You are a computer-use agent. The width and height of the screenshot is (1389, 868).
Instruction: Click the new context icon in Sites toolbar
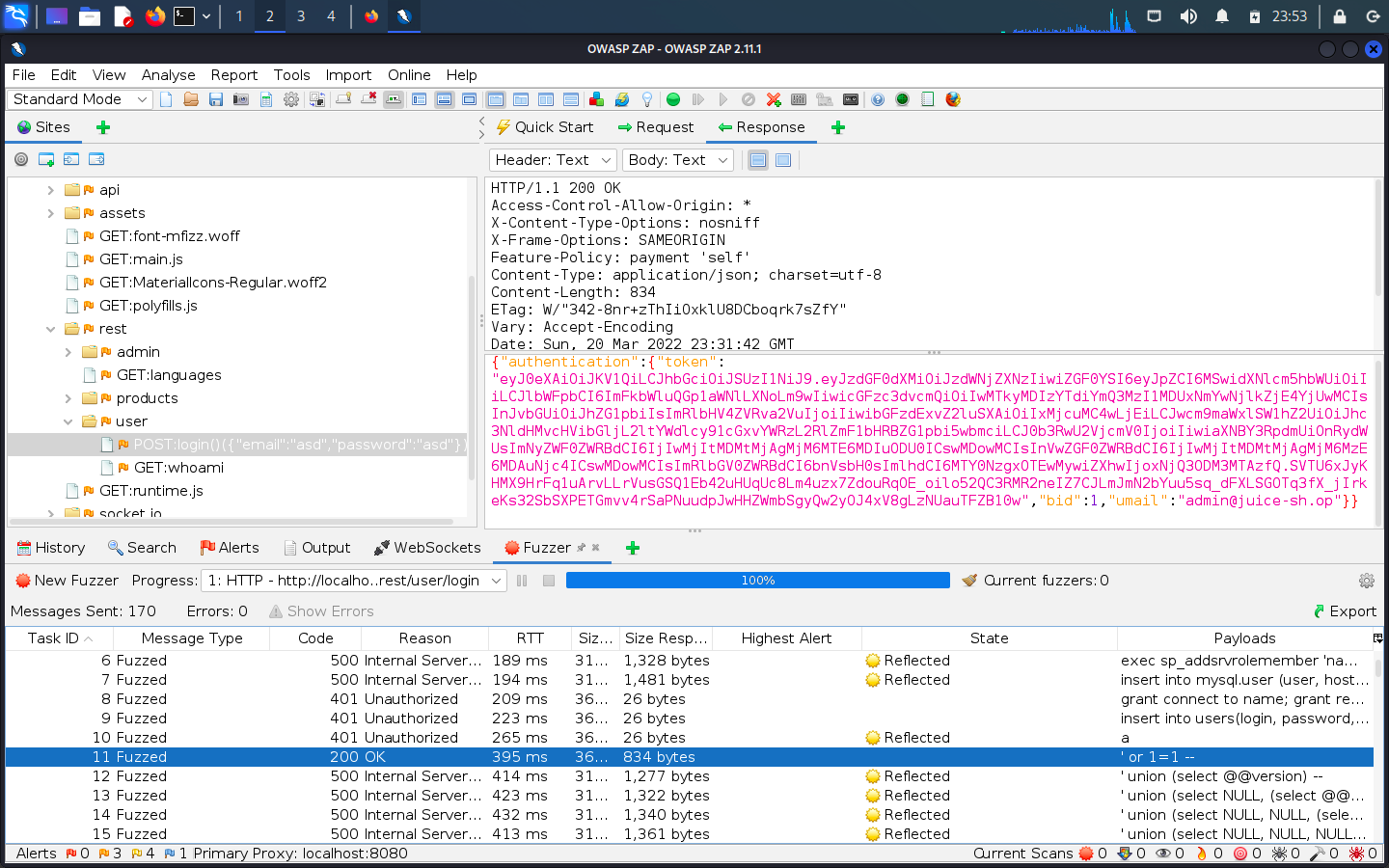pos(46,159)
